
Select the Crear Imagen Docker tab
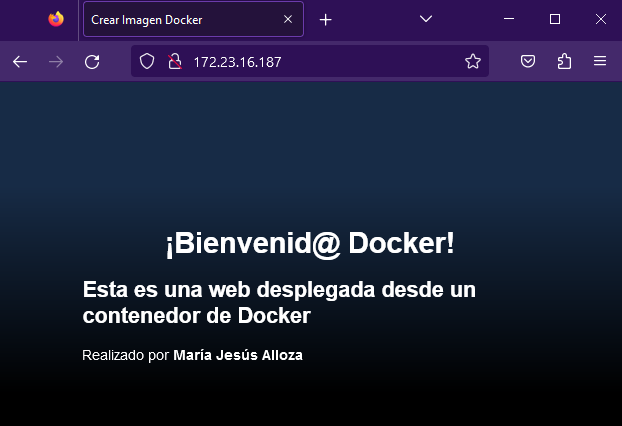point(180,19)
